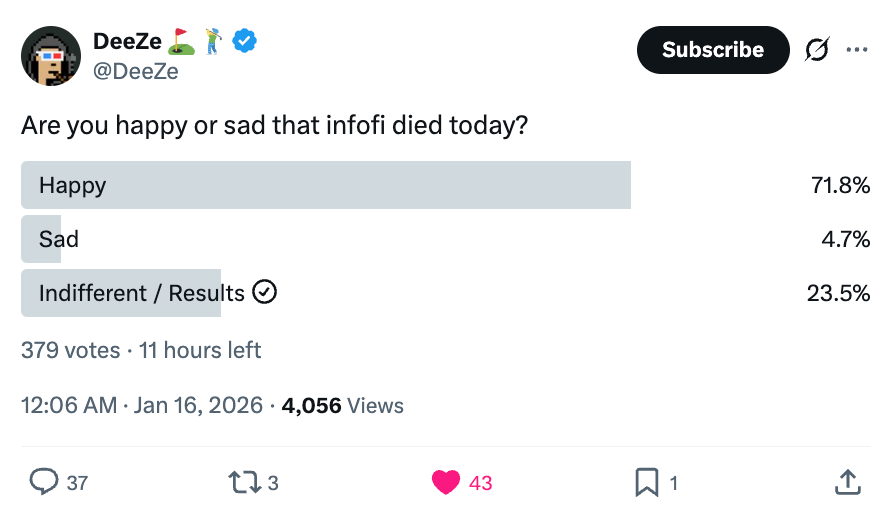Open the 12:06 AM Jan 16 timestamp
Image resolution: width=894 pixels, height=516 pixels.
click(x=141, y=405)
